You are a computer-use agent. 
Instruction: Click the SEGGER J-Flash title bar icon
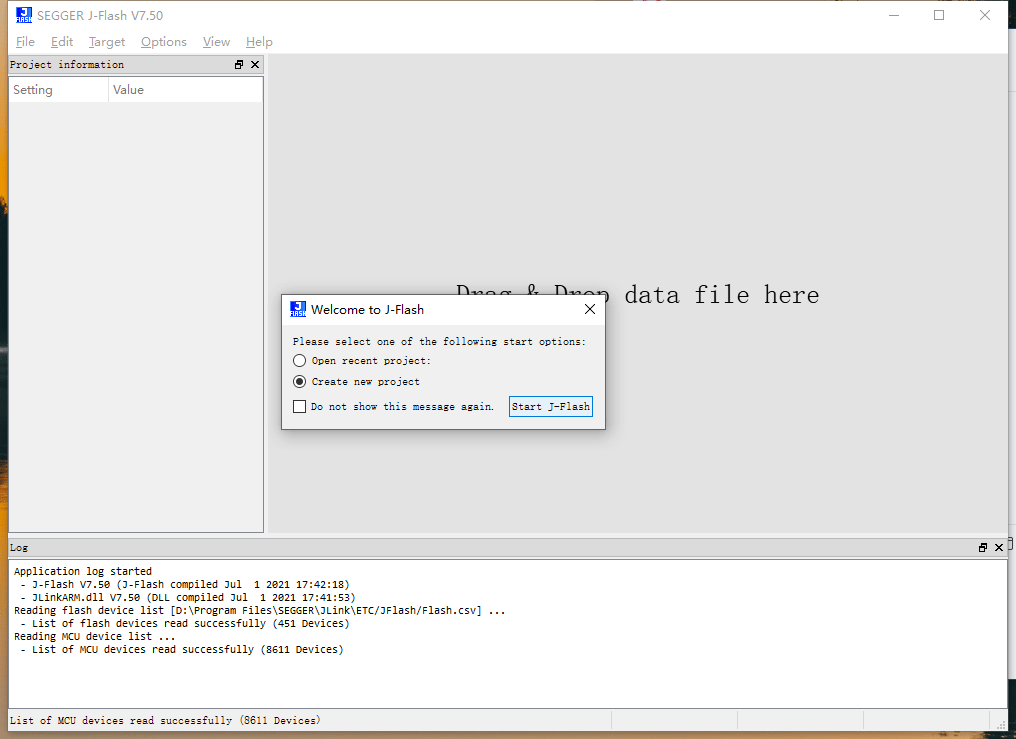click(24, 15)
